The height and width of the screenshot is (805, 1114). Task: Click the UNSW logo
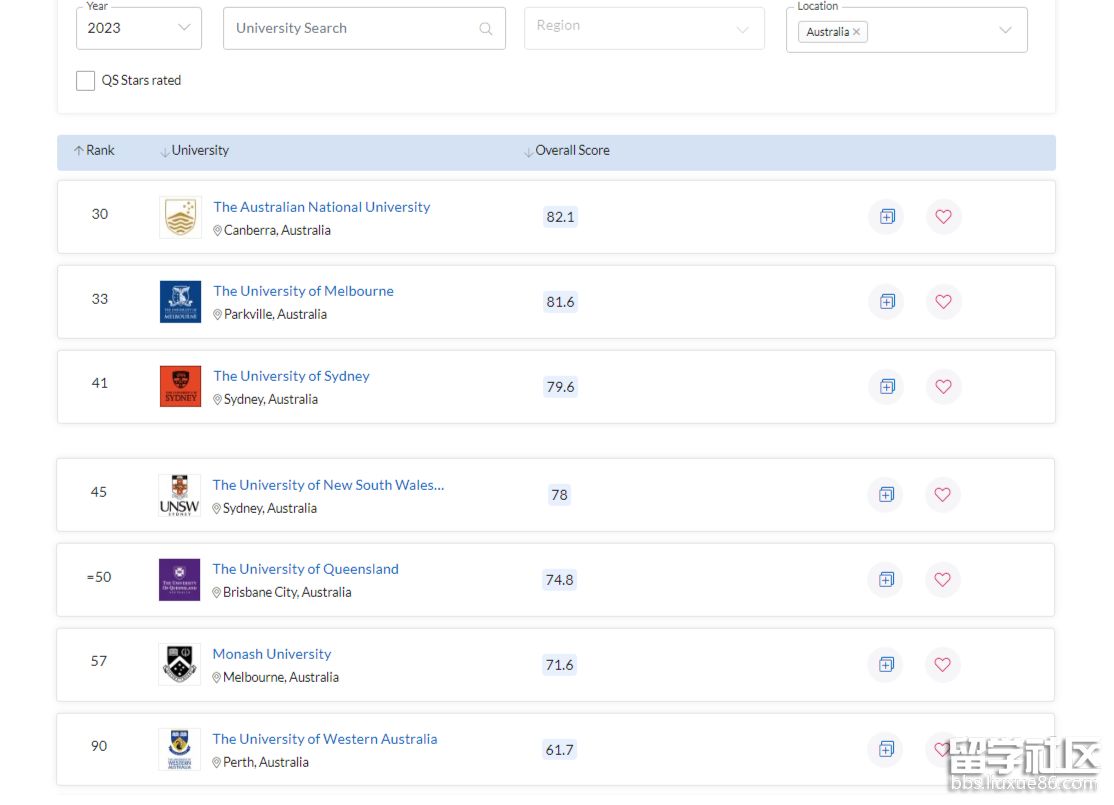point(180,495)
